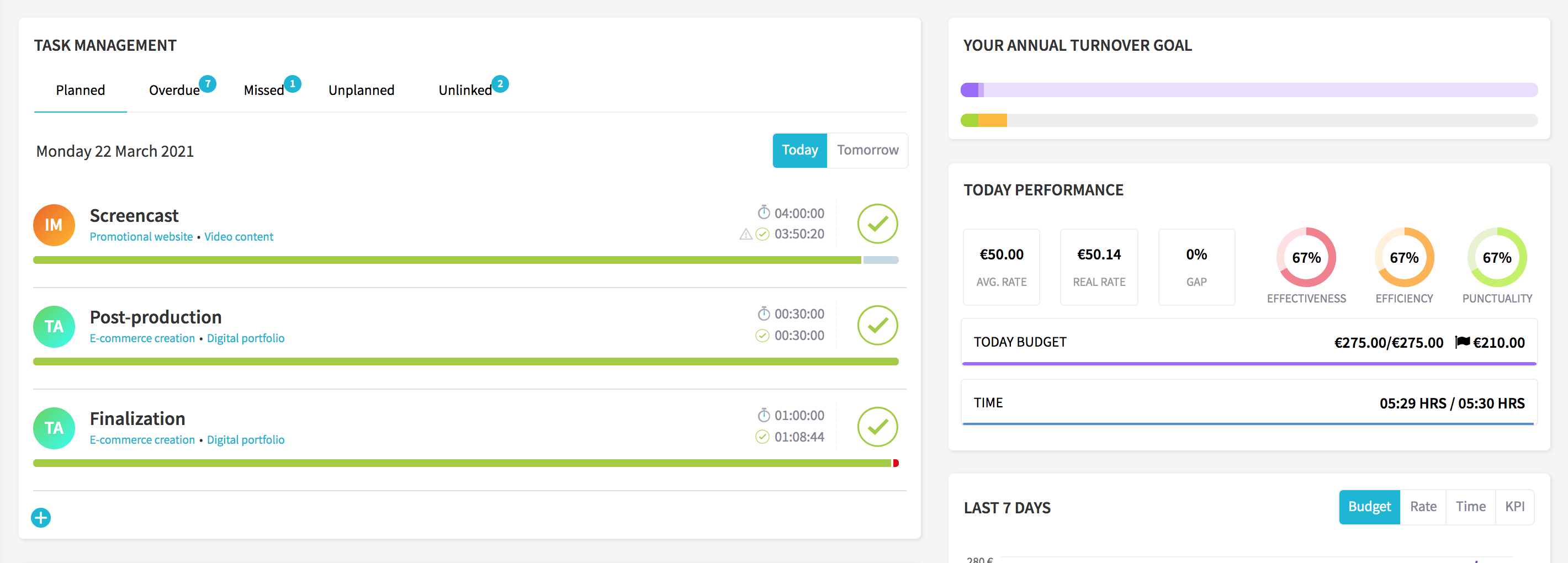The width and height of the screenshot is (1568, 563).
Task: Open the Promotional website project link
Action: [x=141, y=237]
